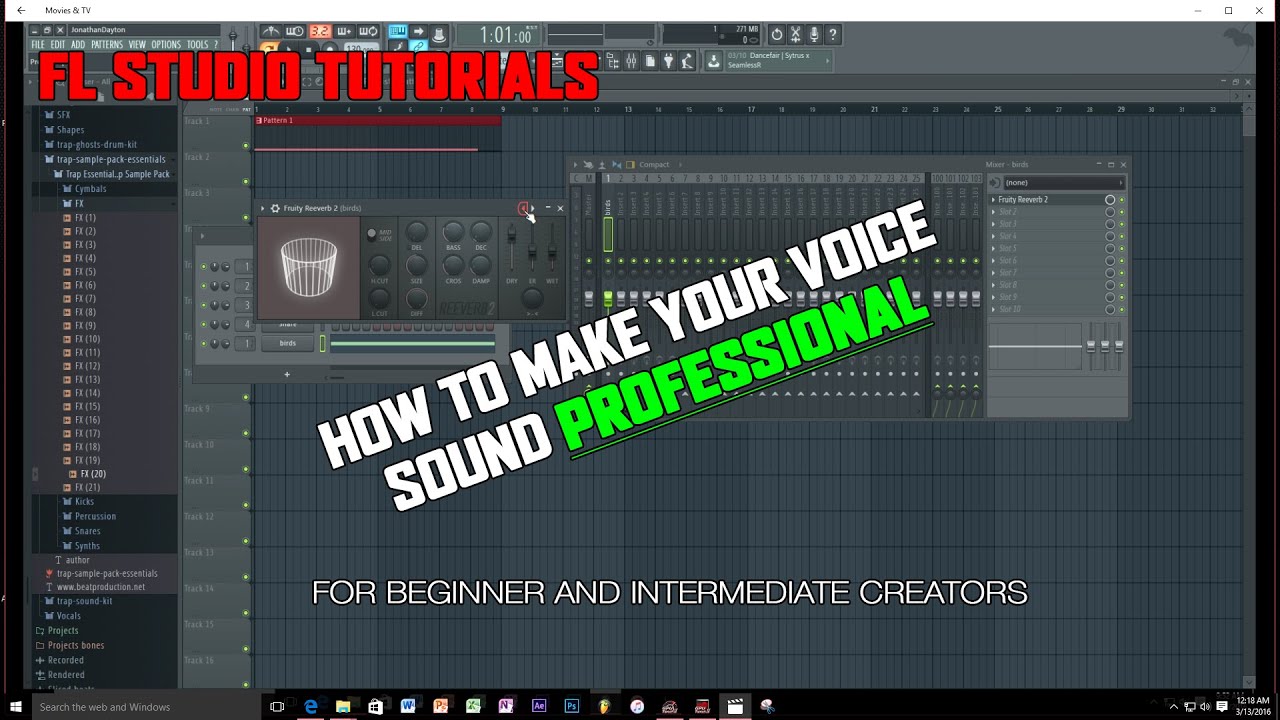Open the Kicks folder in browser
Screen dimensions: 1280x720
pos(84,502)
